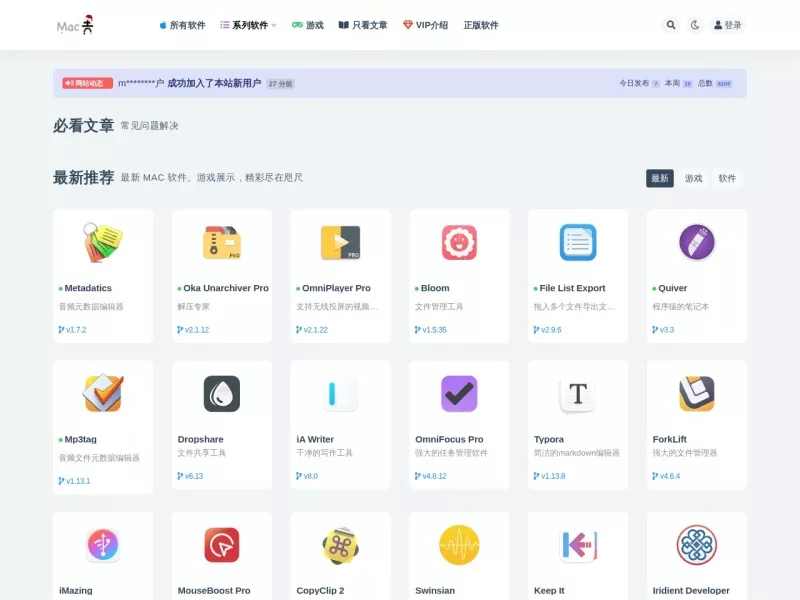Select the 游戏 filter tab

click(693, 178)
